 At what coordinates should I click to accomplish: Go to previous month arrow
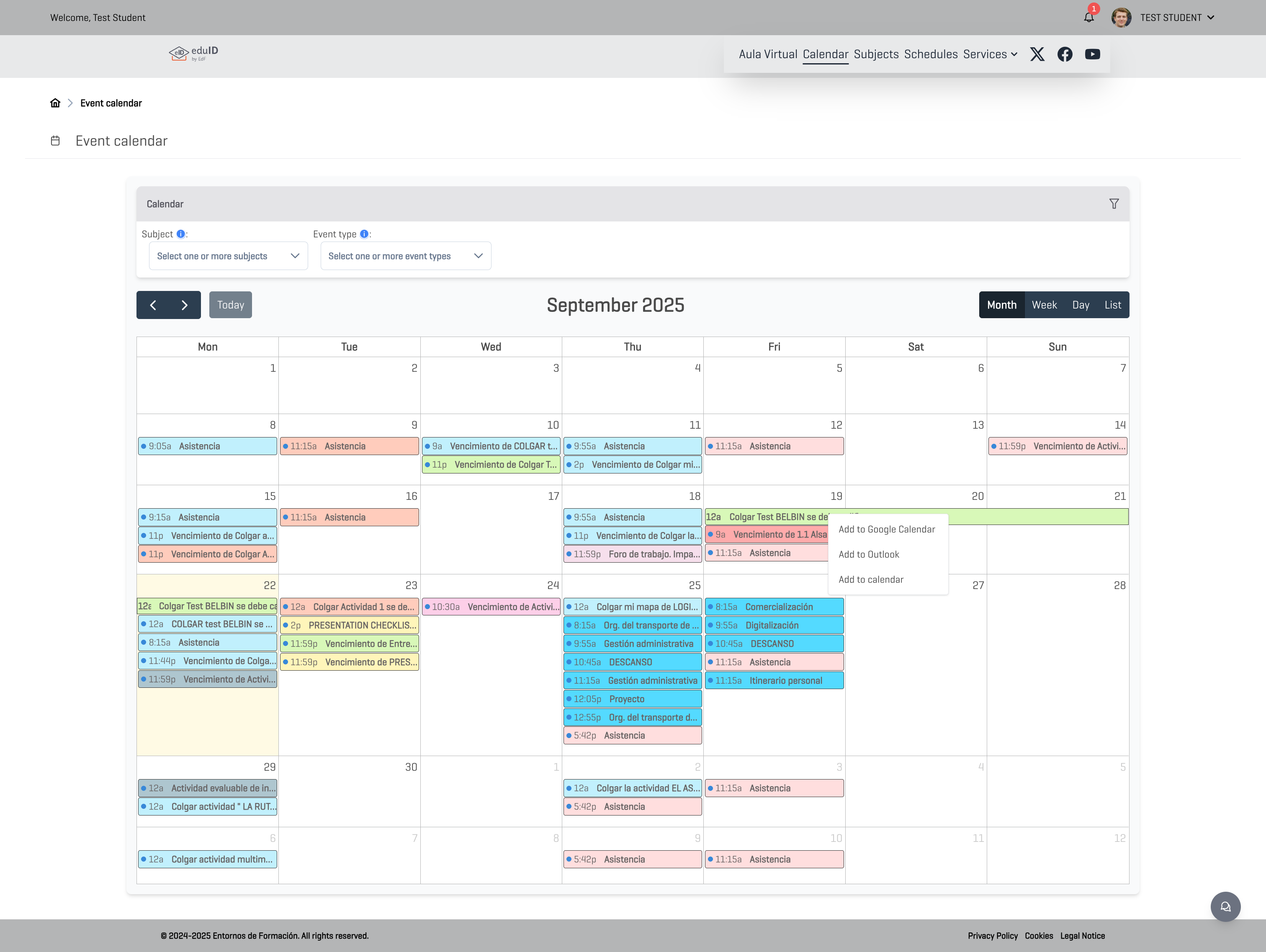click(x=153, y=305)
